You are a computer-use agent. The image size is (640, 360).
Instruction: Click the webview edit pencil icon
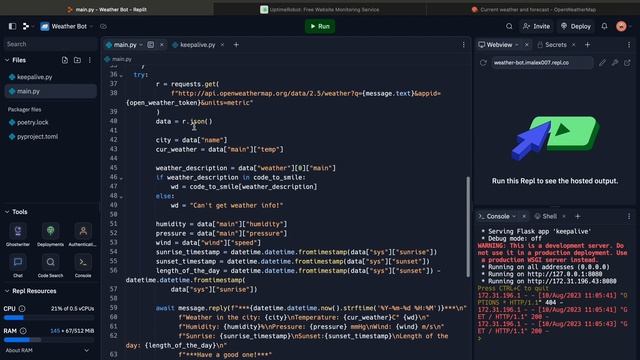tap(602, 63)
